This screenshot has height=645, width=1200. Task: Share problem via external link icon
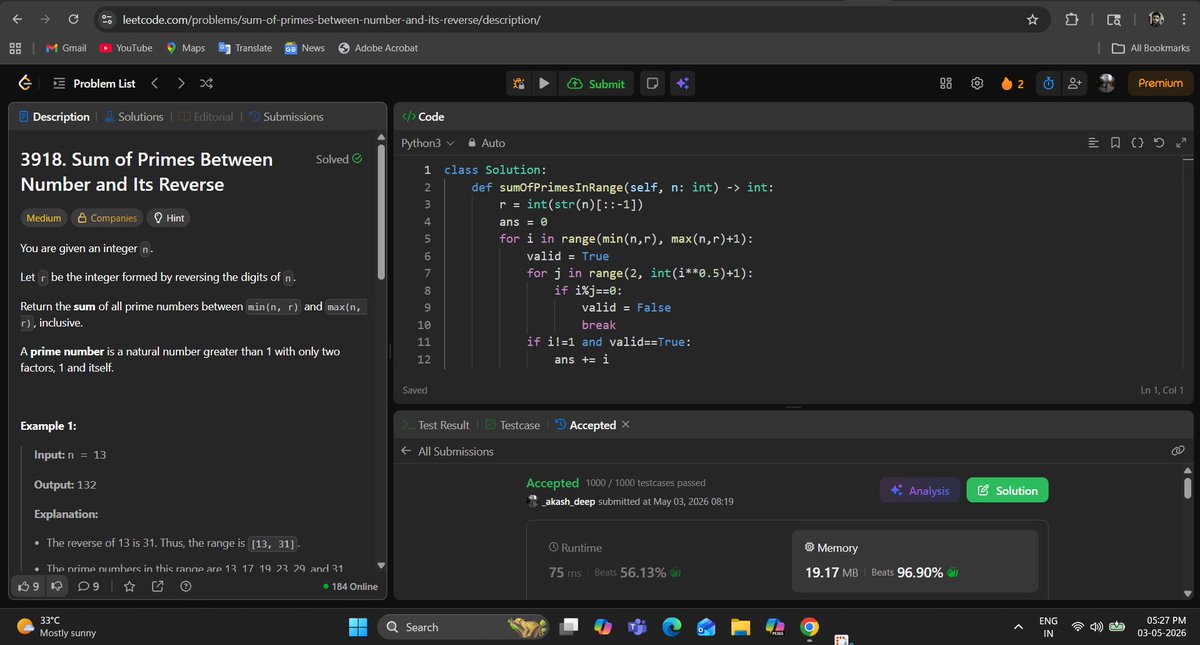coord(157,586)
